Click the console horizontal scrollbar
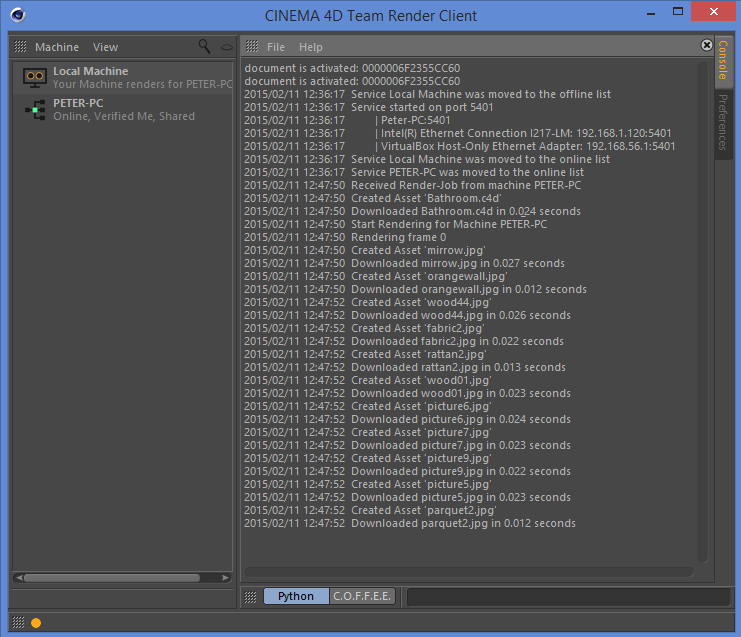 coord(469,572)
